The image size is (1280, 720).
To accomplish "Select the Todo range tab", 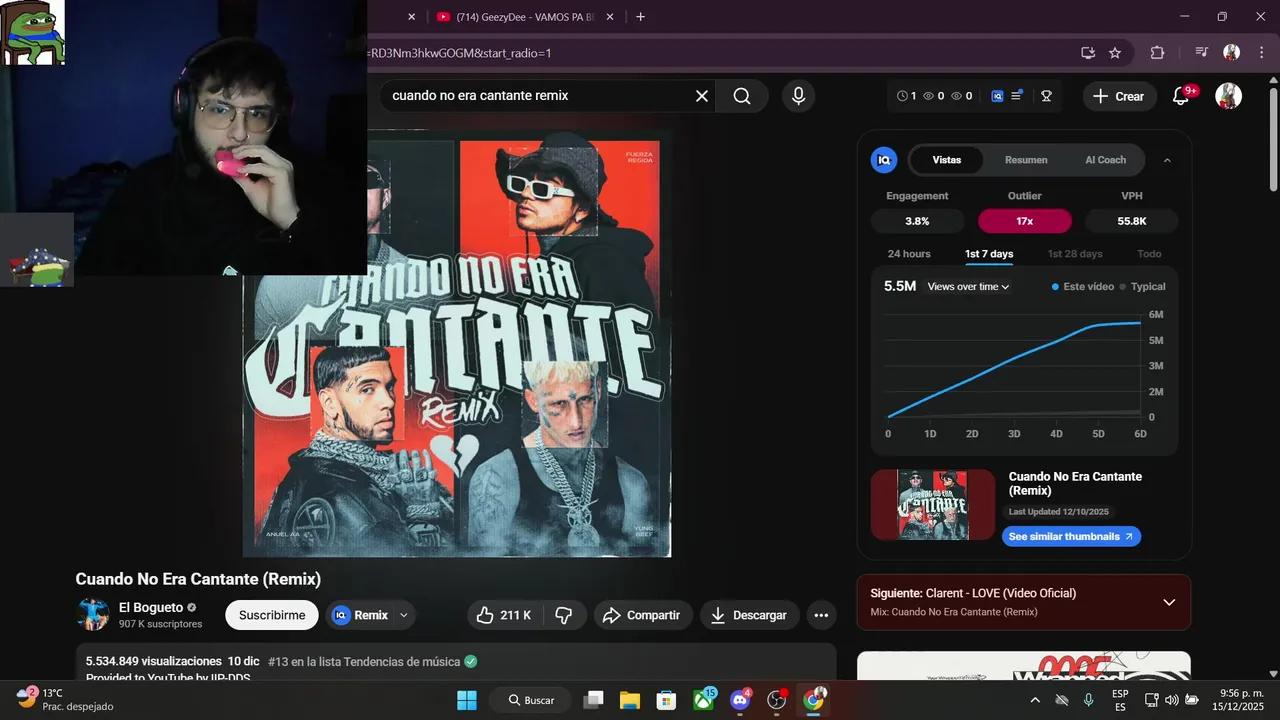I will [1149, 254].
